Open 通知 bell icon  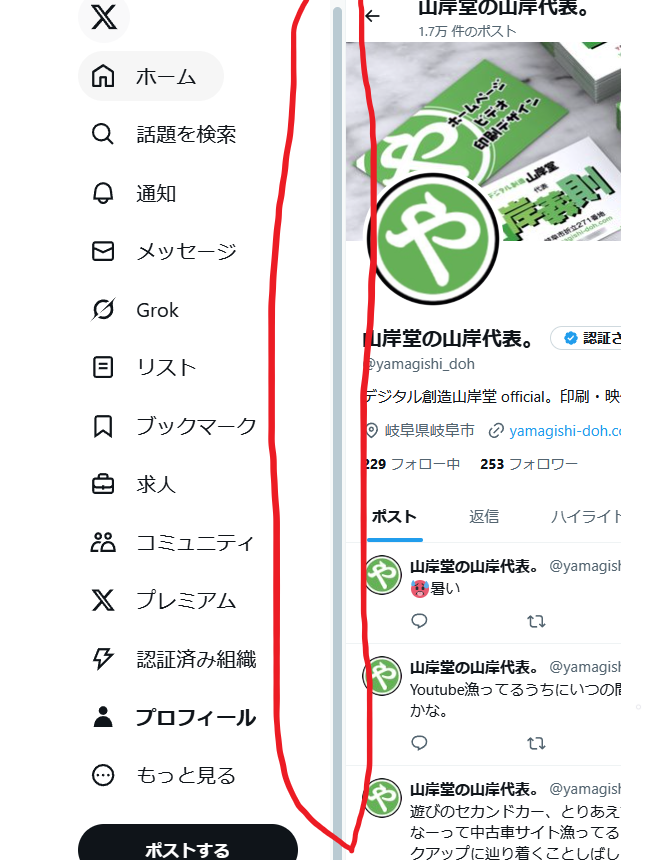click(103, 193)
